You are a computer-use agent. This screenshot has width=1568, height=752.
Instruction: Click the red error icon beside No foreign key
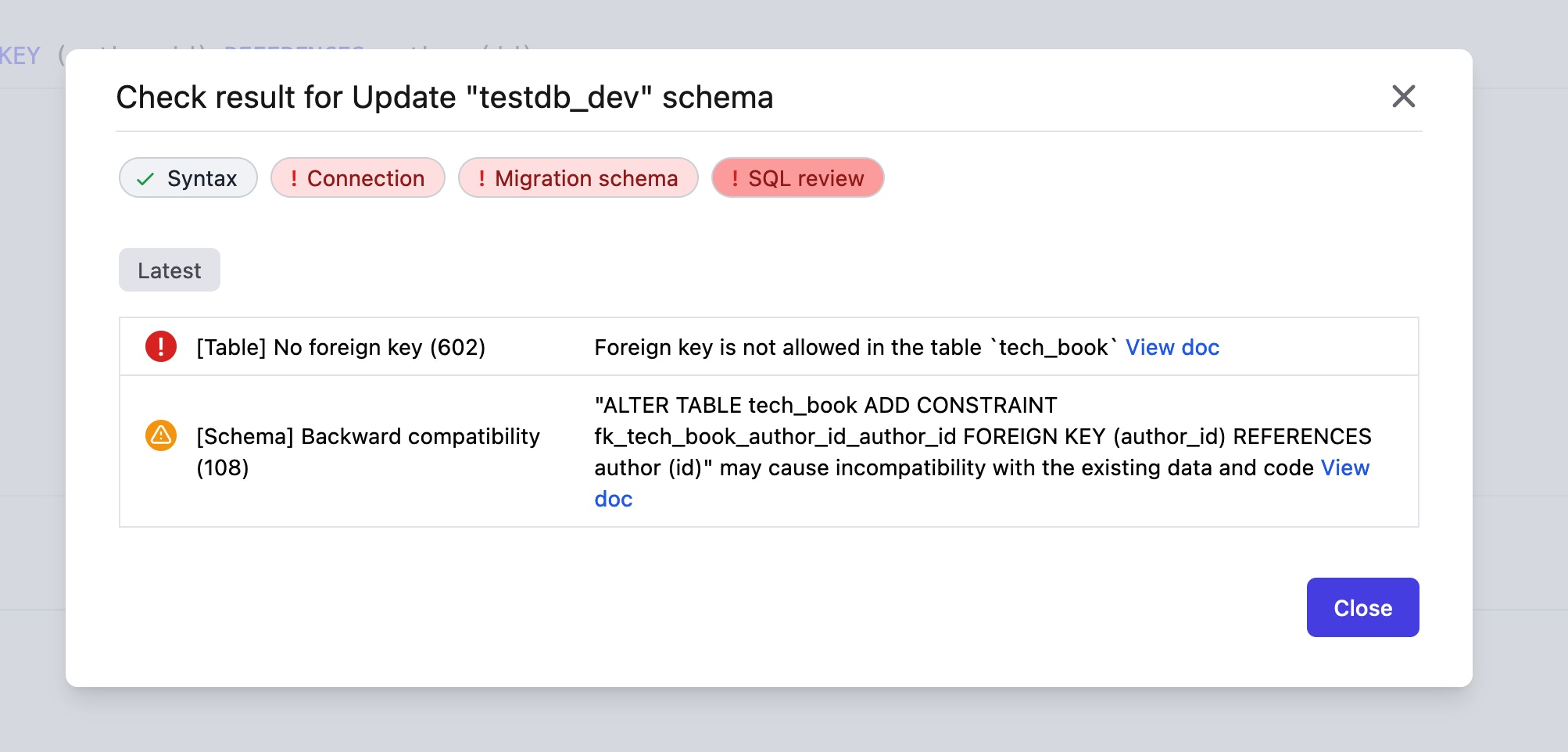click(161, 346)
